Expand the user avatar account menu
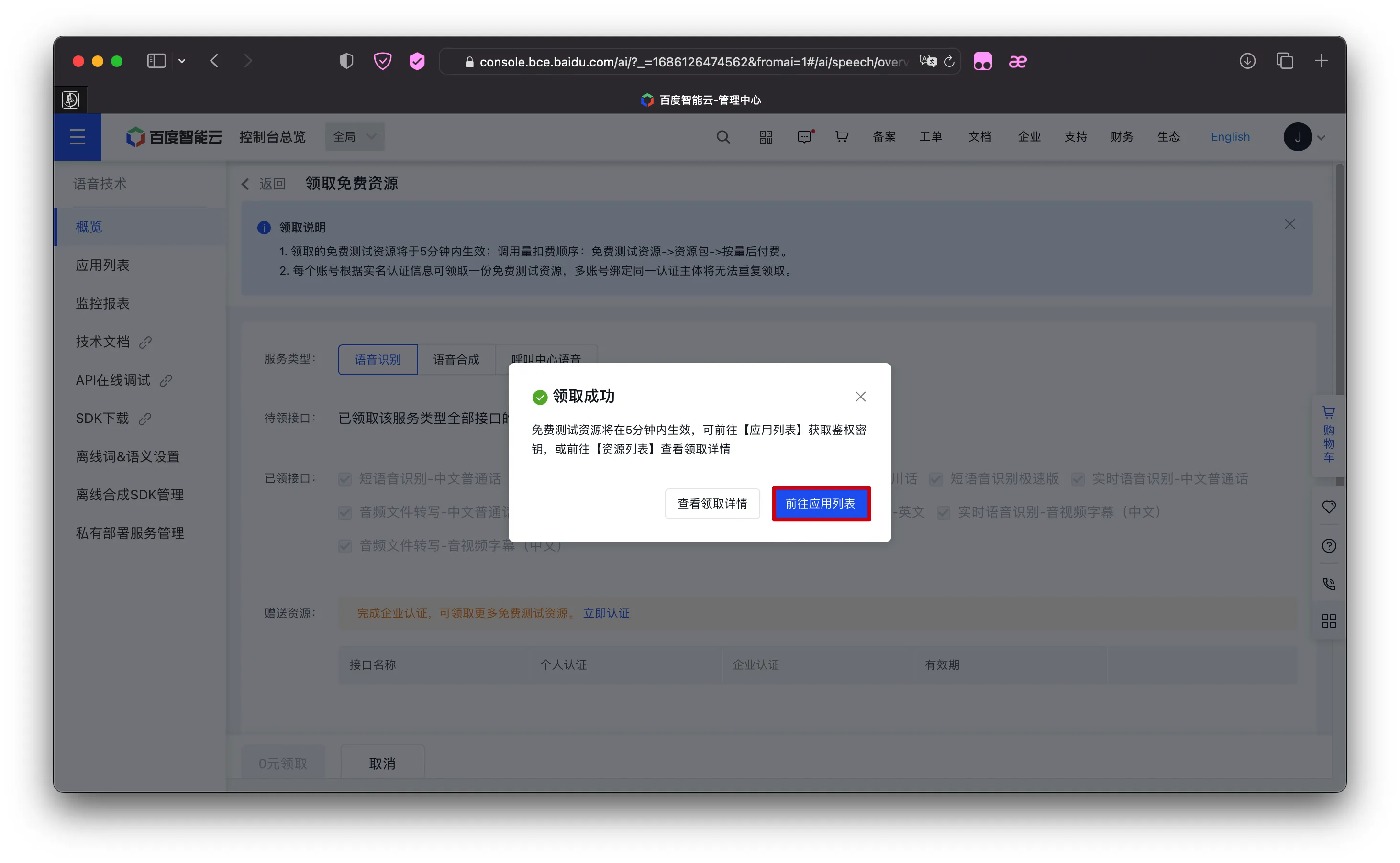Viewport: 1400px width, 863px height. click(x=1304, y=137)
